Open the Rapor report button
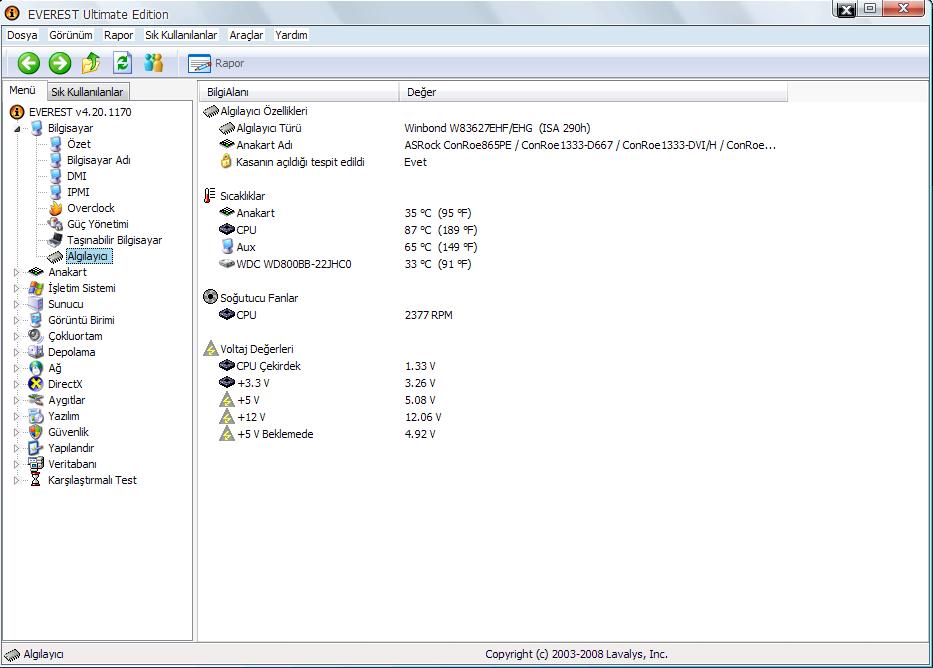The image size is (933, 668). tap(216, 63)
